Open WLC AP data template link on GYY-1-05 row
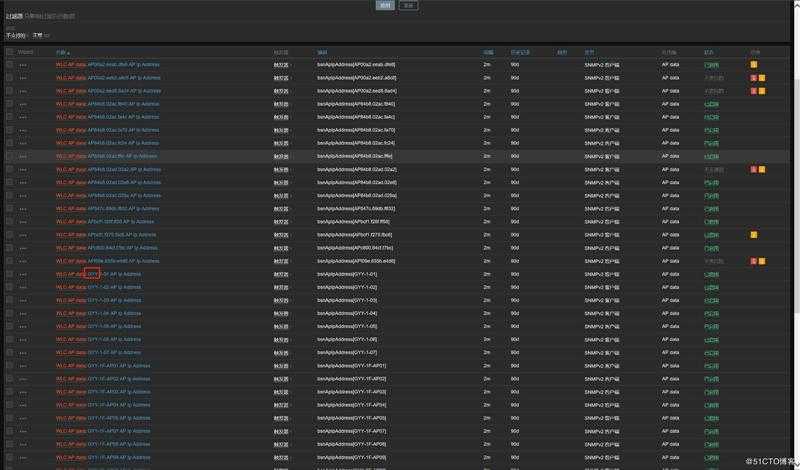The width and height of the screenshot is (800, 470). pos(71,326)
